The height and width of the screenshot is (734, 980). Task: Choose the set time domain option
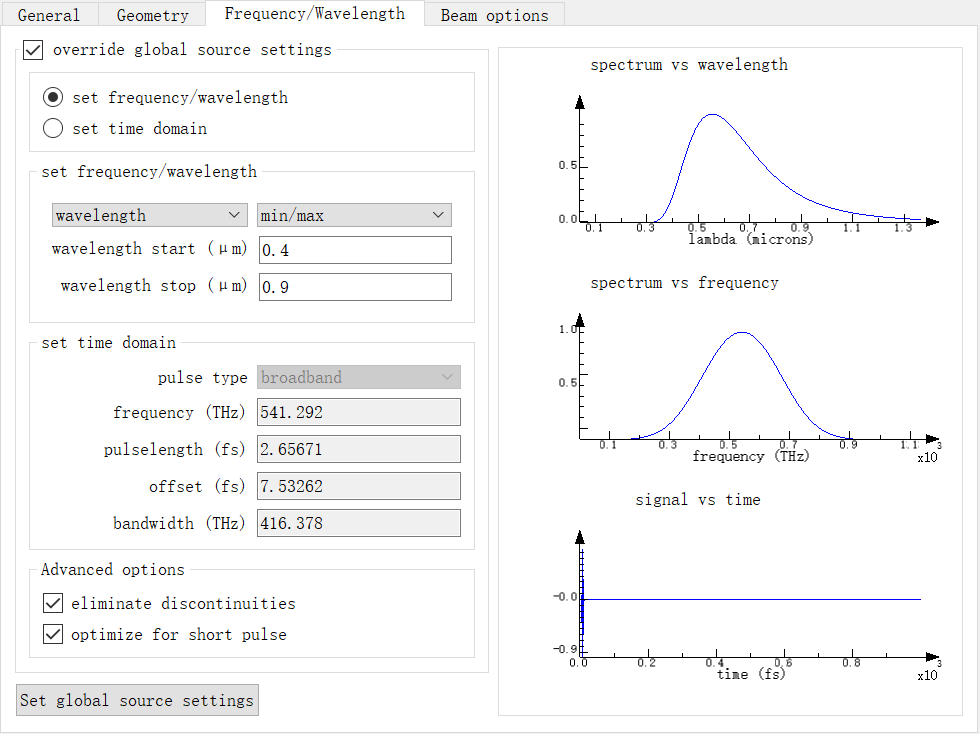click(x=54, y=128)
